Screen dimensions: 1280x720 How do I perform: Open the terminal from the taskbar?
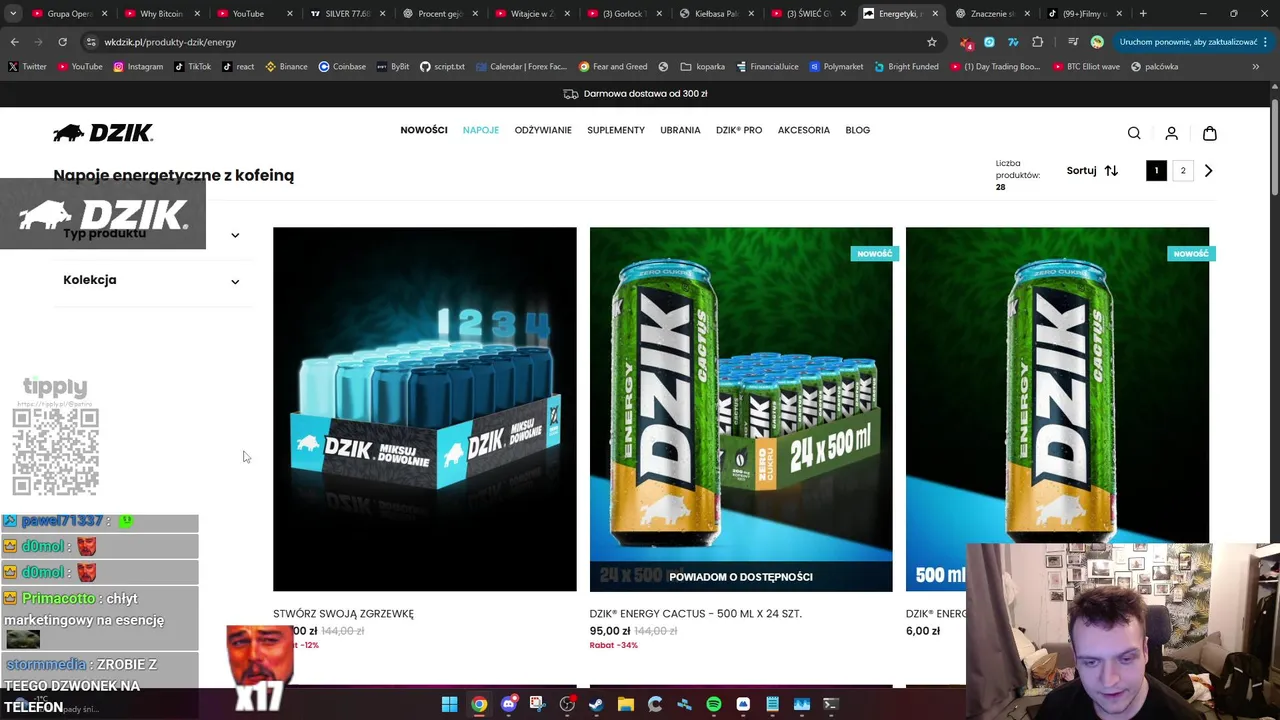[831, 704]
